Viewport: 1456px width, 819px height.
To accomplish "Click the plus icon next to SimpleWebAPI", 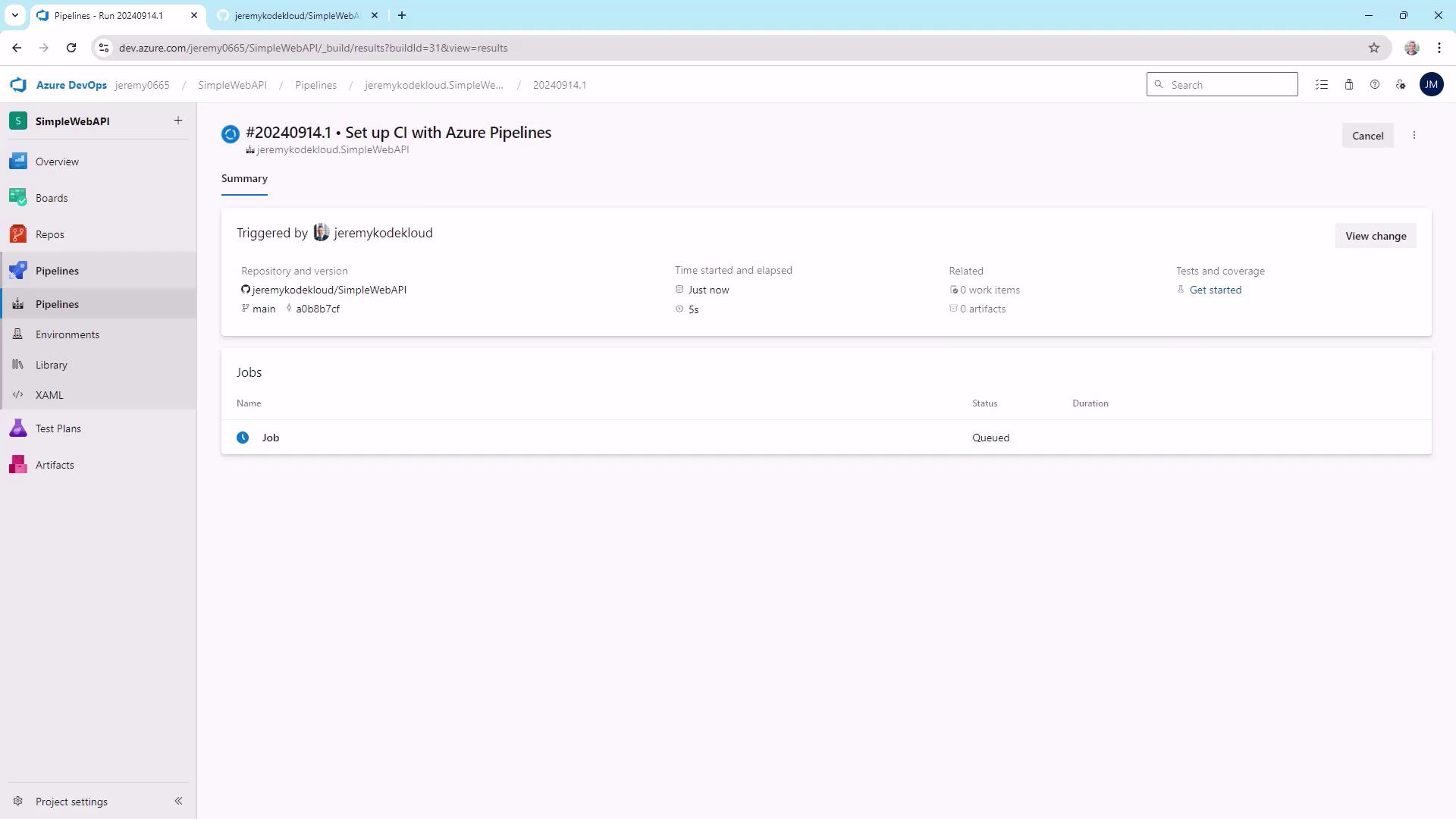I will pyautogui.click(x=178, y=121).
